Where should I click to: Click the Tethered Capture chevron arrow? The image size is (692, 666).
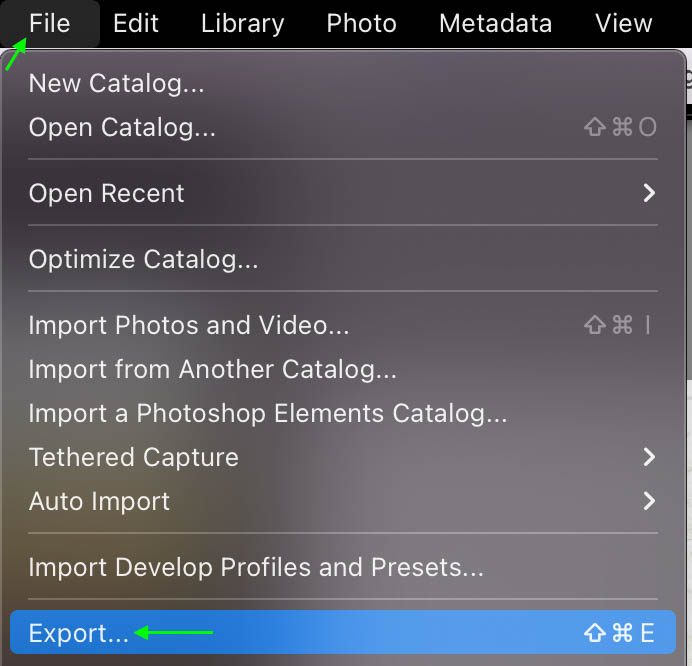(x=649, y=457)
